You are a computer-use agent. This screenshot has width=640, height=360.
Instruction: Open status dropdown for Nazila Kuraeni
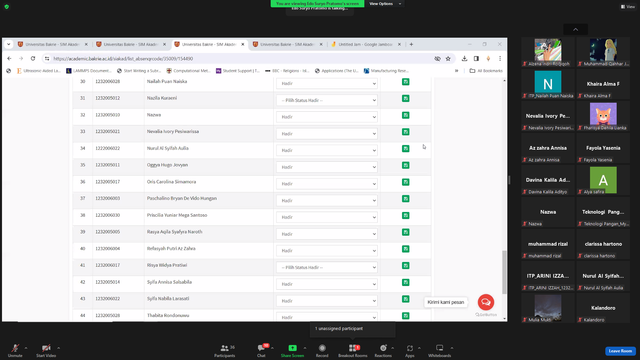point(327,100)
